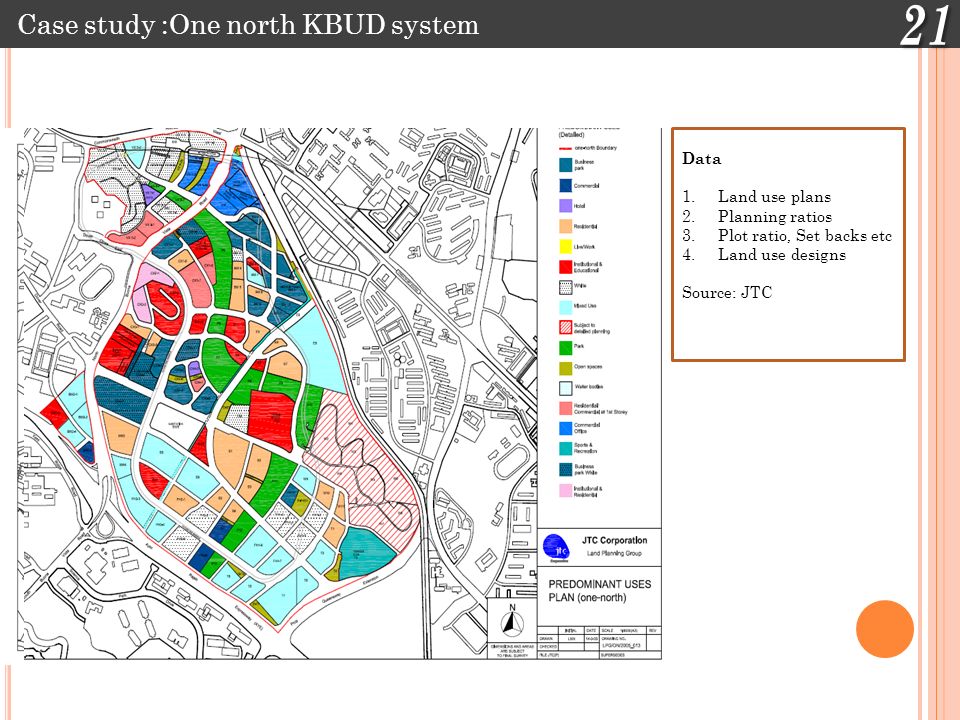Click the hatched Subject to detailed planning swatch
The height and width of the screenshot is (720, 960).
[x=565, y=327]
